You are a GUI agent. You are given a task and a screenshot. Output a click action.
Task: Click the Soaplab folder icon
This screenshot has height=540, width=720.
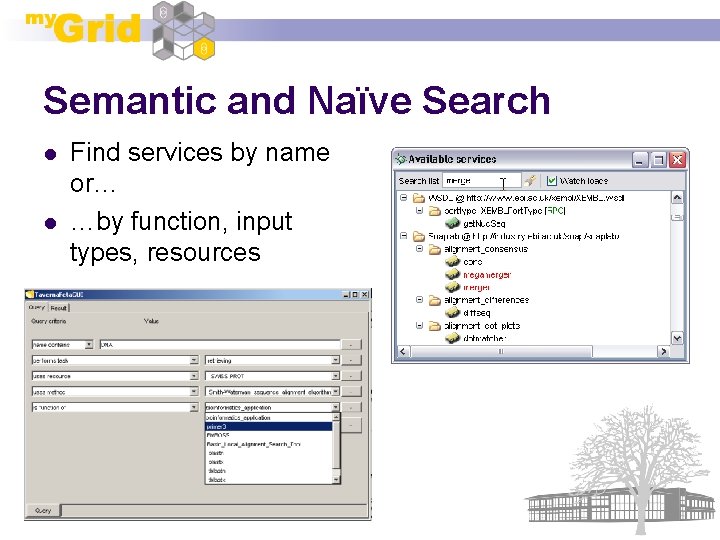(x=418, y=236)
